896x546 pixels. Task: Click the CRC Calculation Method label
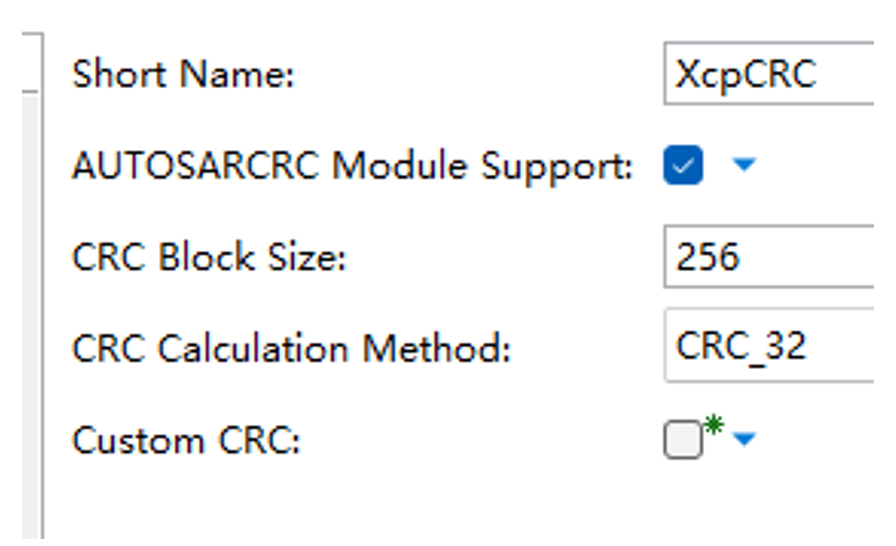click(x=291, y=349)
